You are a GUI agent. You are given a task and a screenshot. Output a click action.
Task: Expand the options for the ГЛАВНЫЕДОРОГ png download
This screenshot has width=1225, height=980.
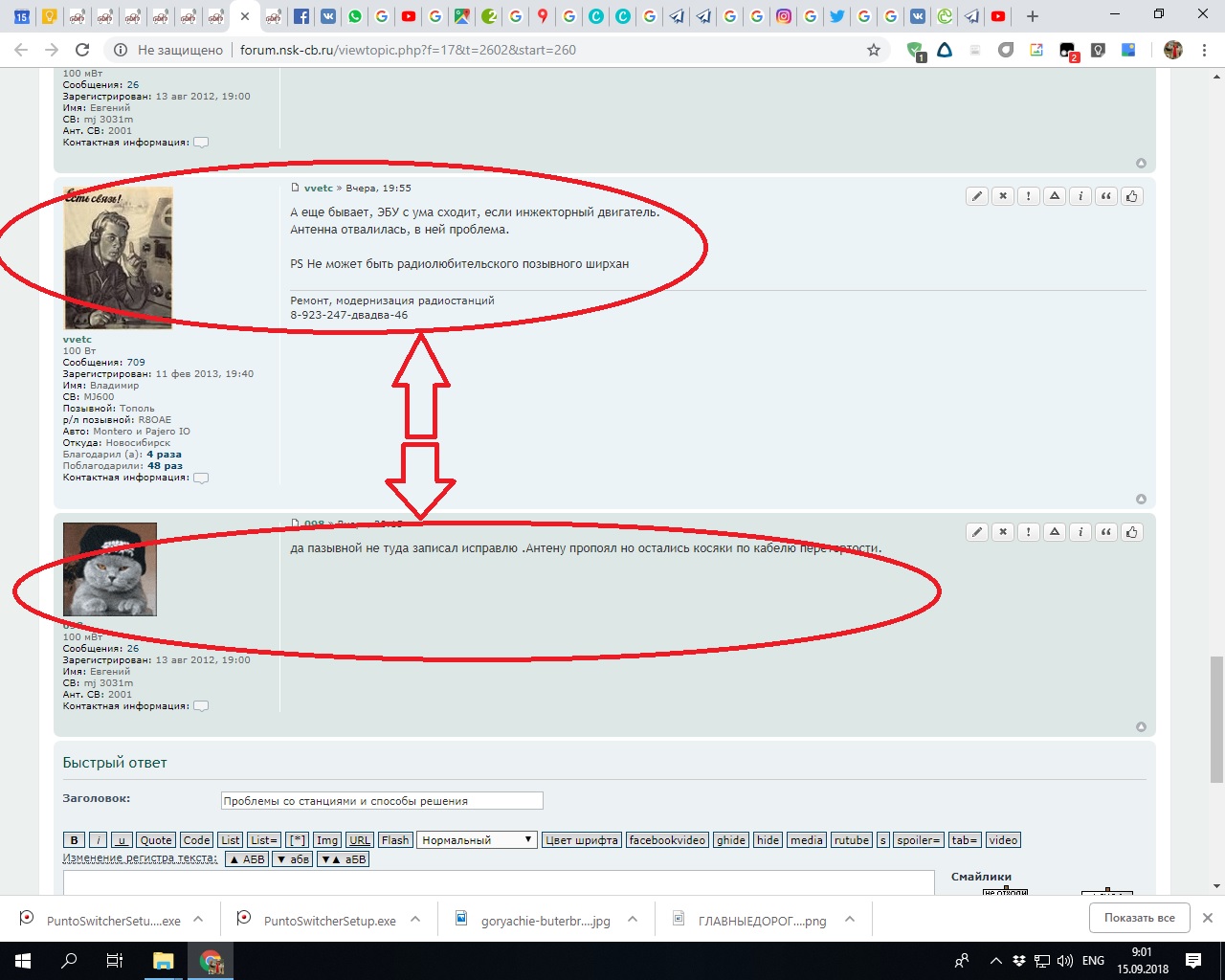point(850,919)
